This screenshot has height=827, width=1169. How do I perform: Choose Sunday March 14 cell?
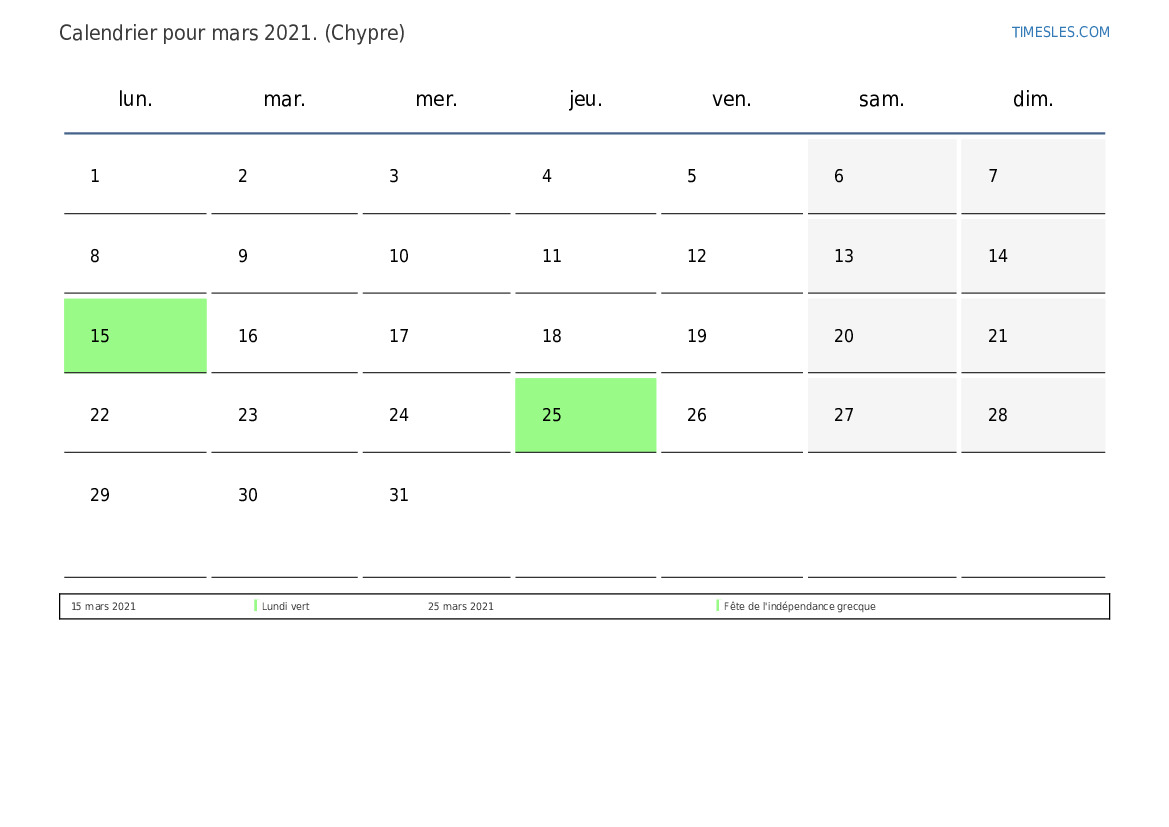pos(1033,256)
